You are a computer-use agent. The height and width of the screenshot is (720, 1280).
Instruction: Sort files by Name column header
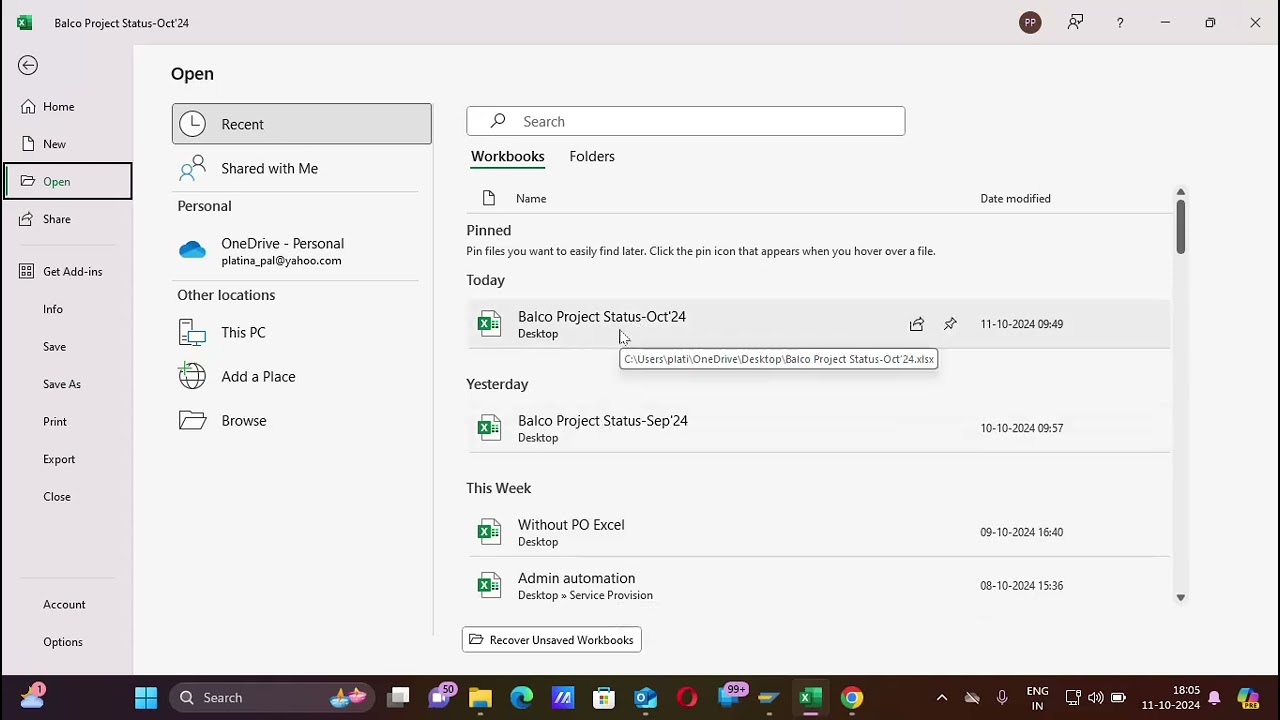[531, 199]
